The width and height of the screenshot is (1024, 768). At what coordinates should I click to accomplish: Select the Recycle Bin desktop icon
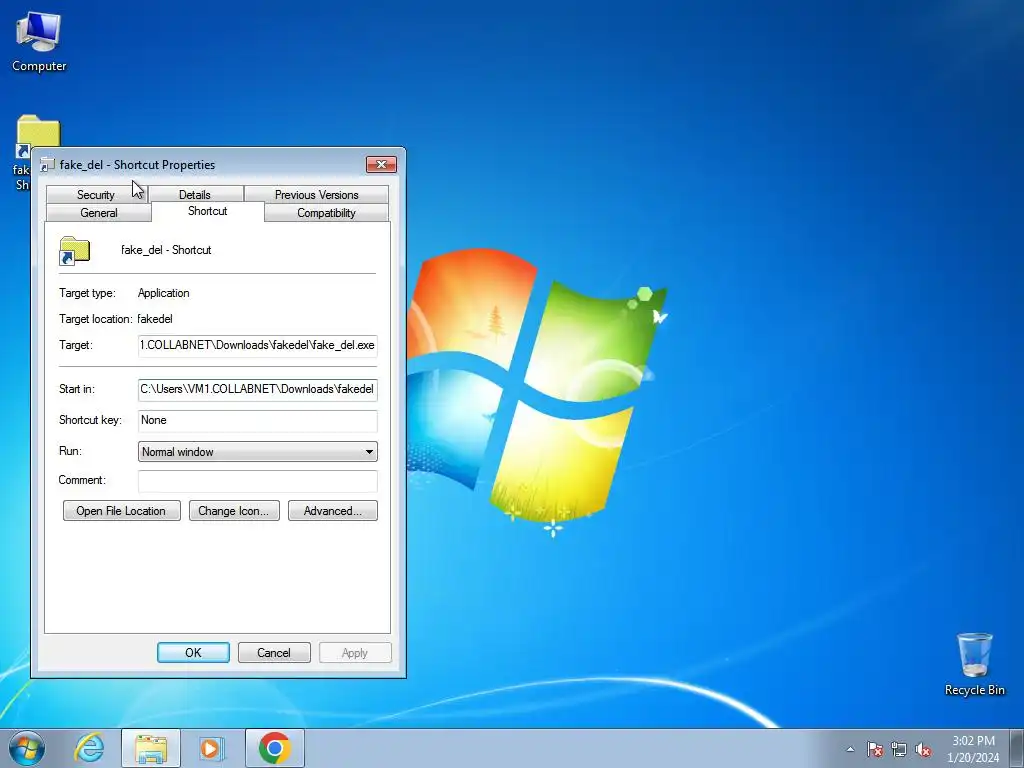[x=974, y=664]
